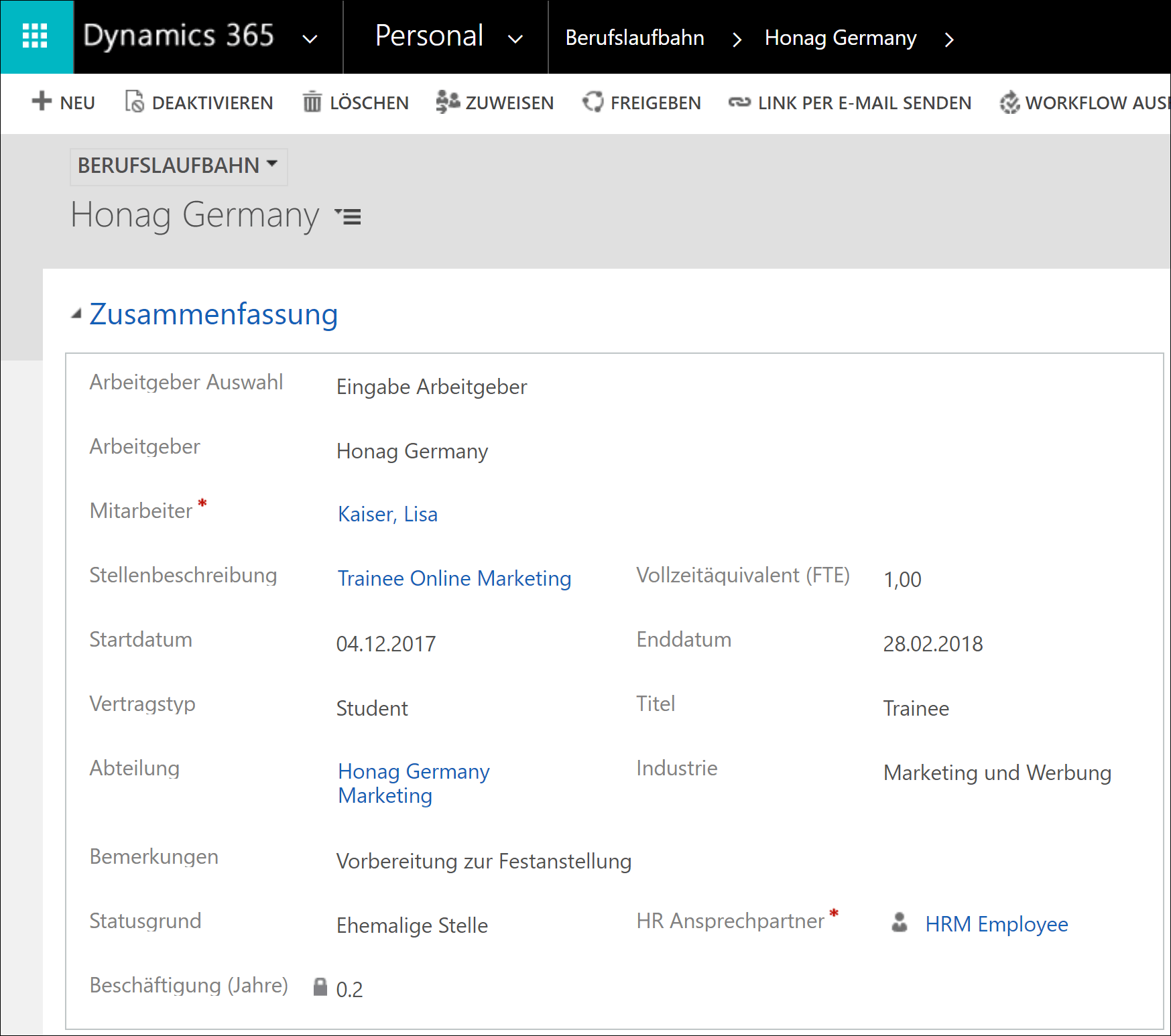
Task: Open Trainee Online Marketing job link
Action: pyautogui.click(x=454, y=578)
